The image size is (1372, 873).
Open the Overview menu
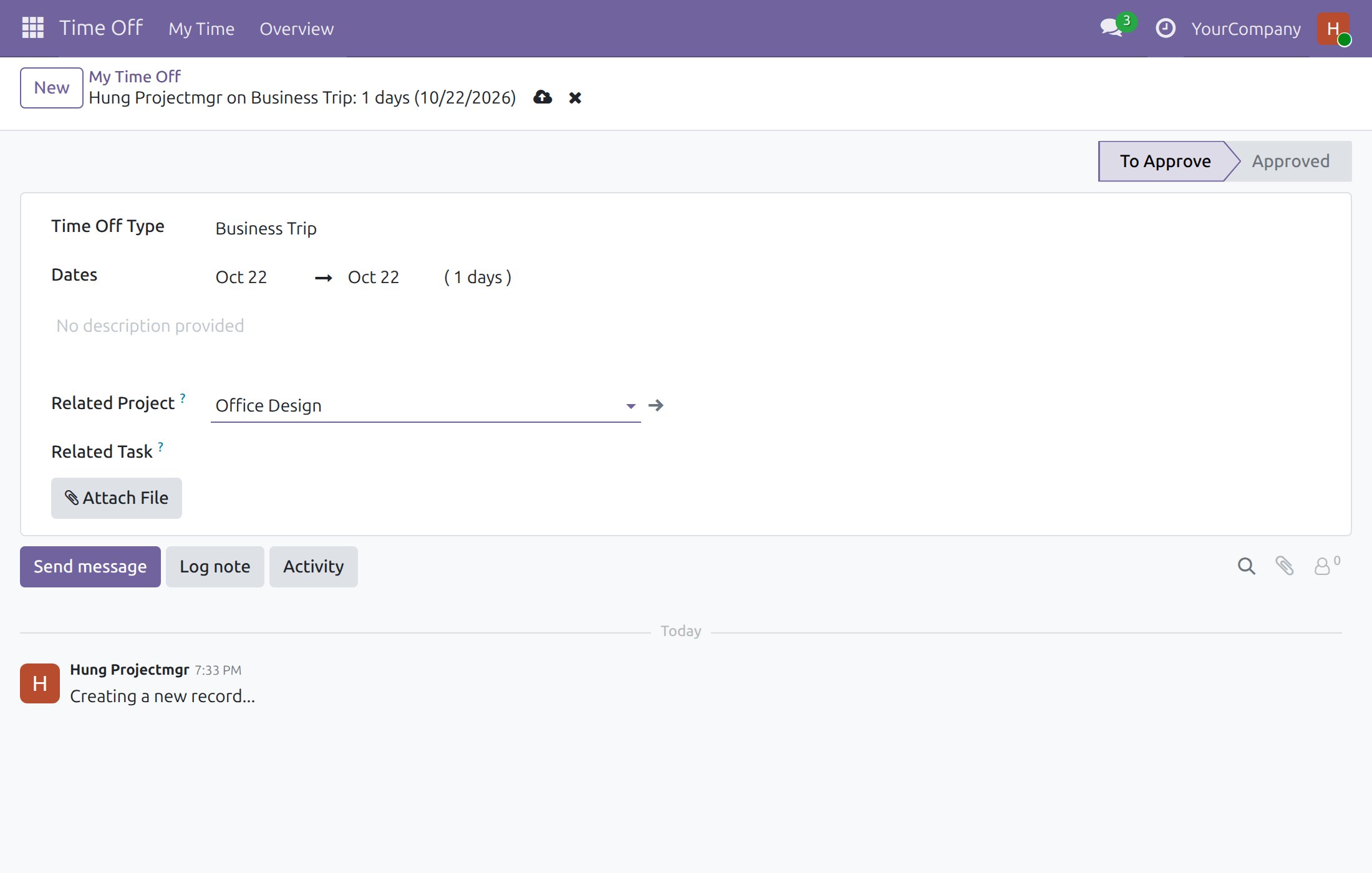click(296, 29)
